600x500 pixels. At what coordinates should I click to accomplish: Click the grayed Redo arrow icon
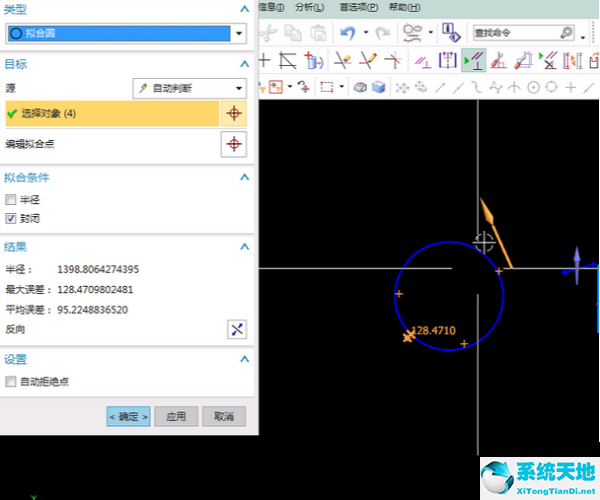[x=382, y=33]
